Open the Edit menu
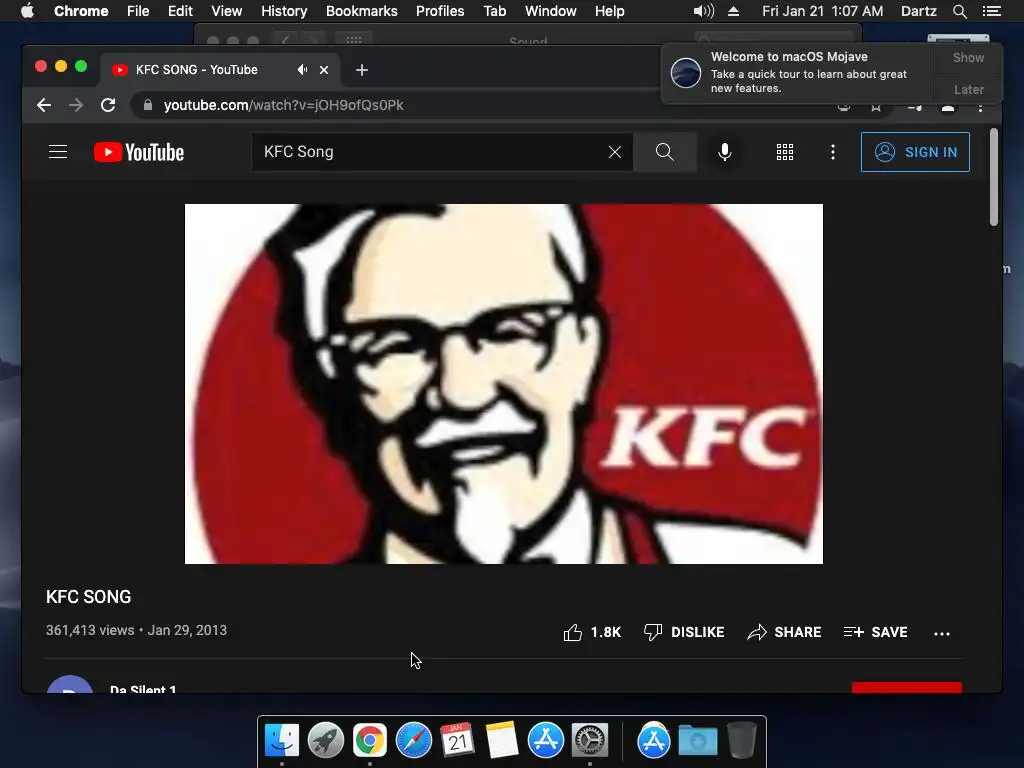Image resolution: width=1024 pixels, height=768 pixels. click(180, 11)
